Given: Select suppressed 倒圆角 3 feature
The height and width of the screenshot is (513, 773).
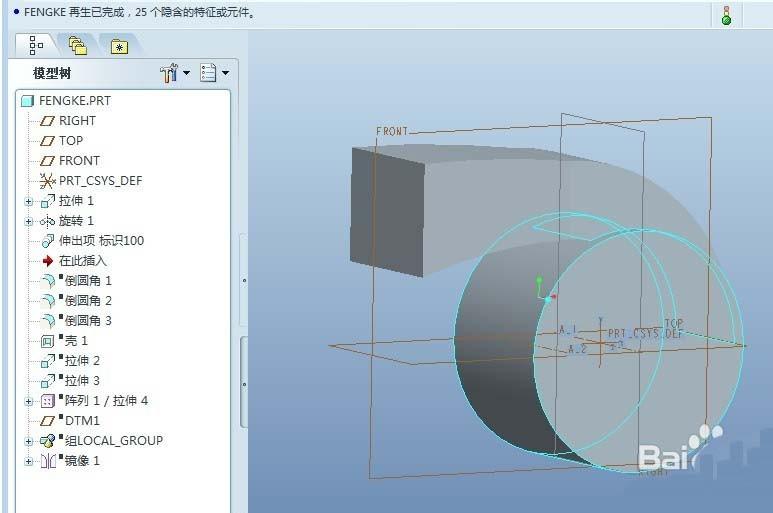Looking at the screenshot, I should [x=88, y=321].
